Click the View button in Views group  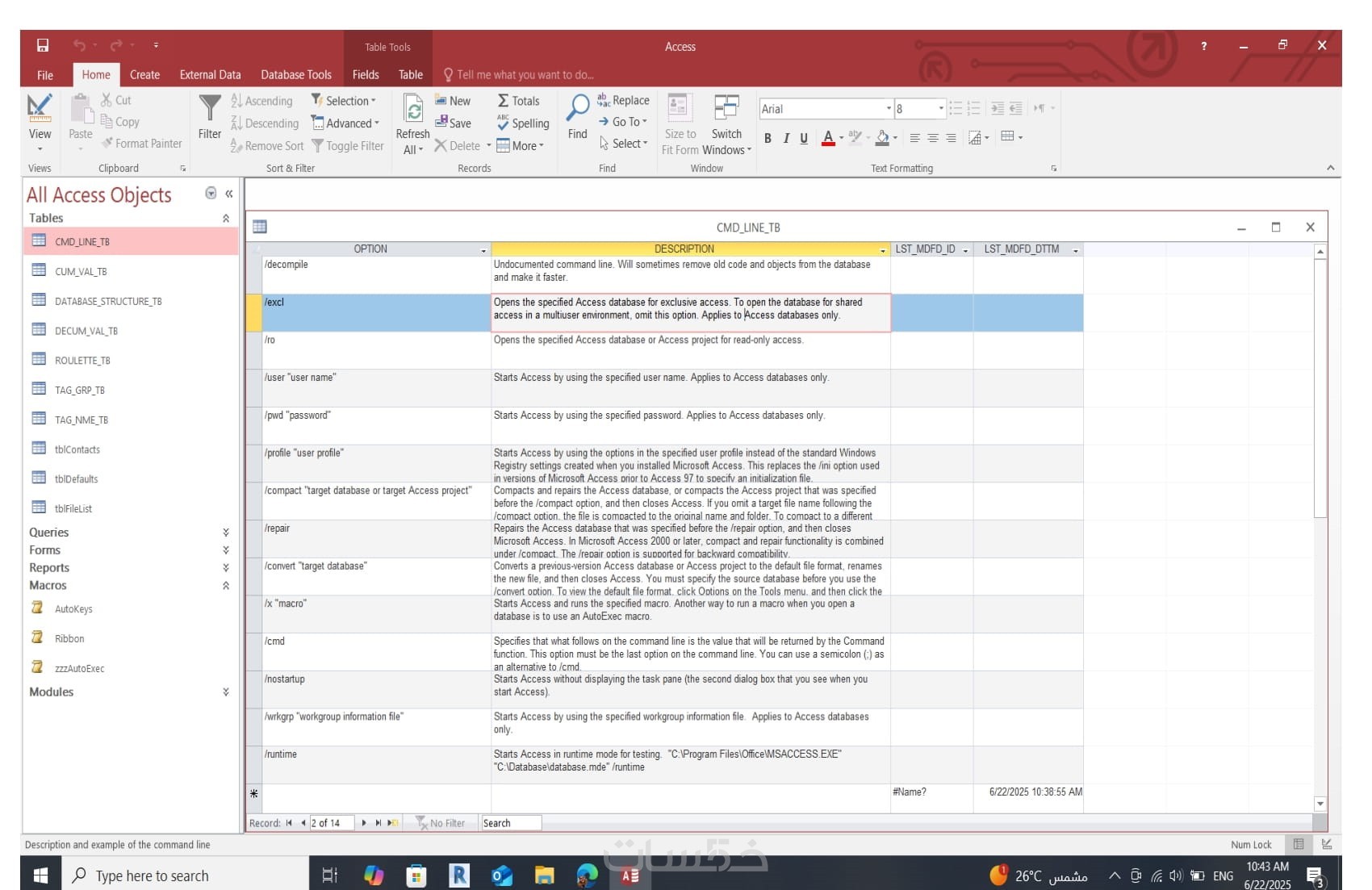[40, 122]
